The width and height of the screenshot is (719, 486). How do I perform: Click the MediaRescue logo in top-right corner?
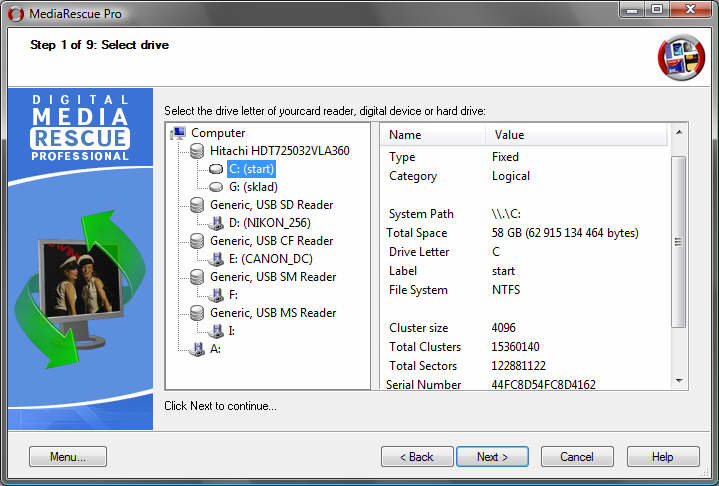pos(681,56)
